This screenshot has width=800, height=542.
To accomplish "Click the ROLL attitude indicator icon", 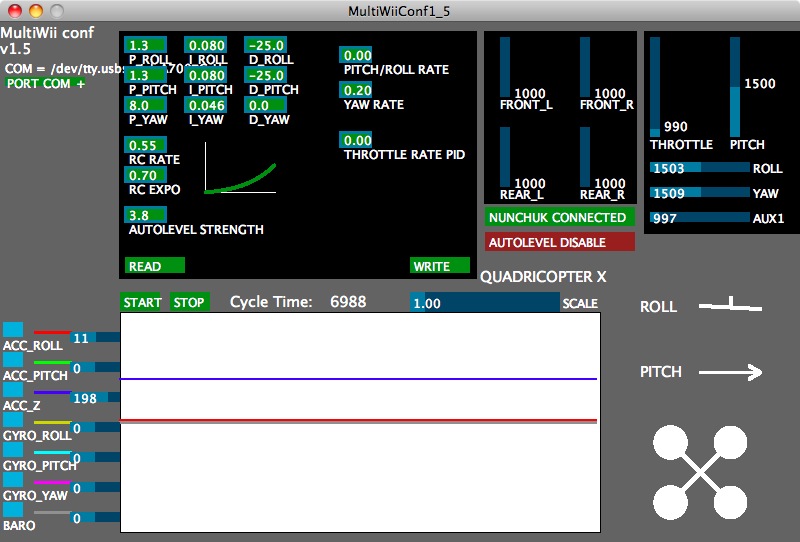I will pos(730,305).
